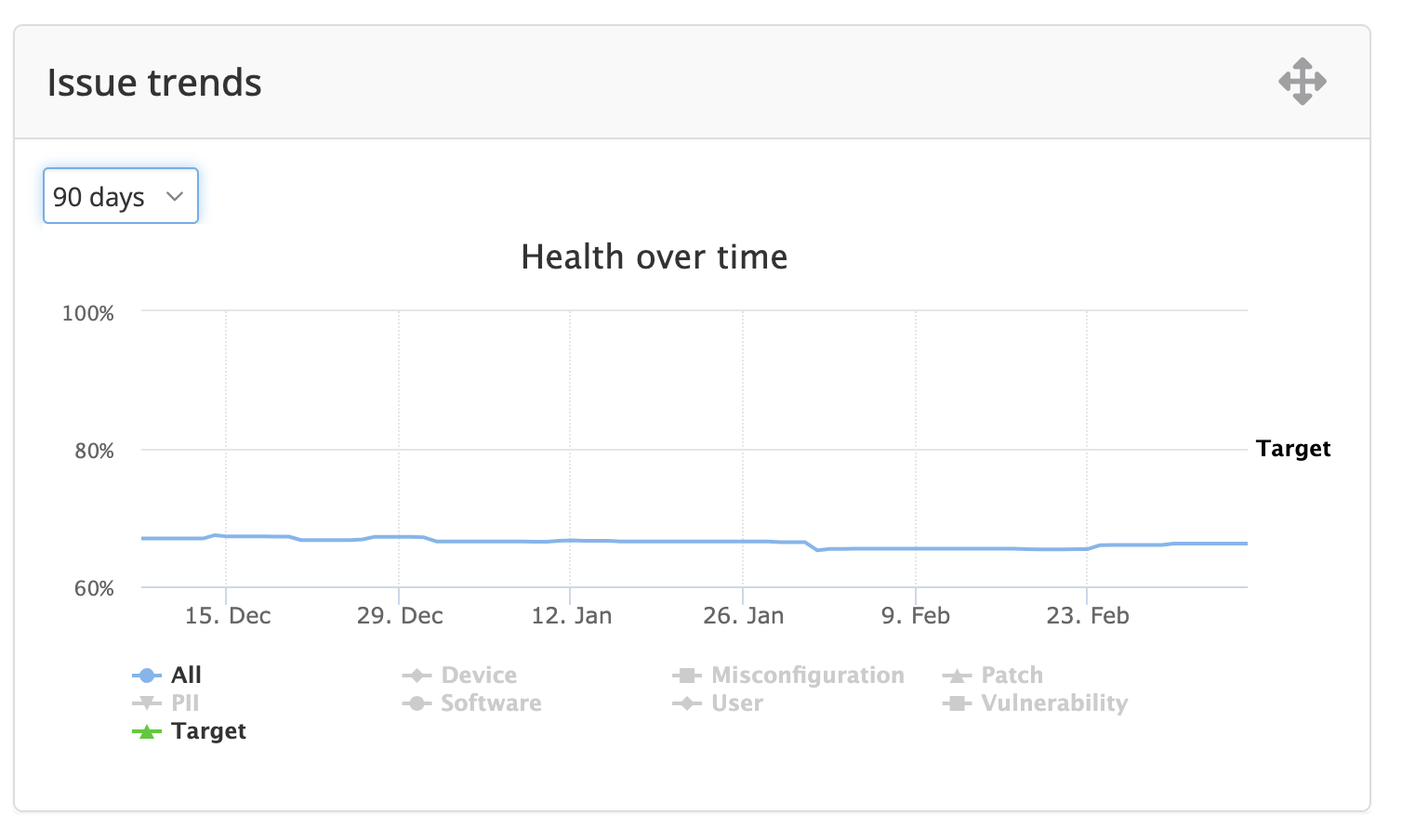1402x840 pixels.
Task: Click the Software circle legend marker
Action: tap(417, 703)
